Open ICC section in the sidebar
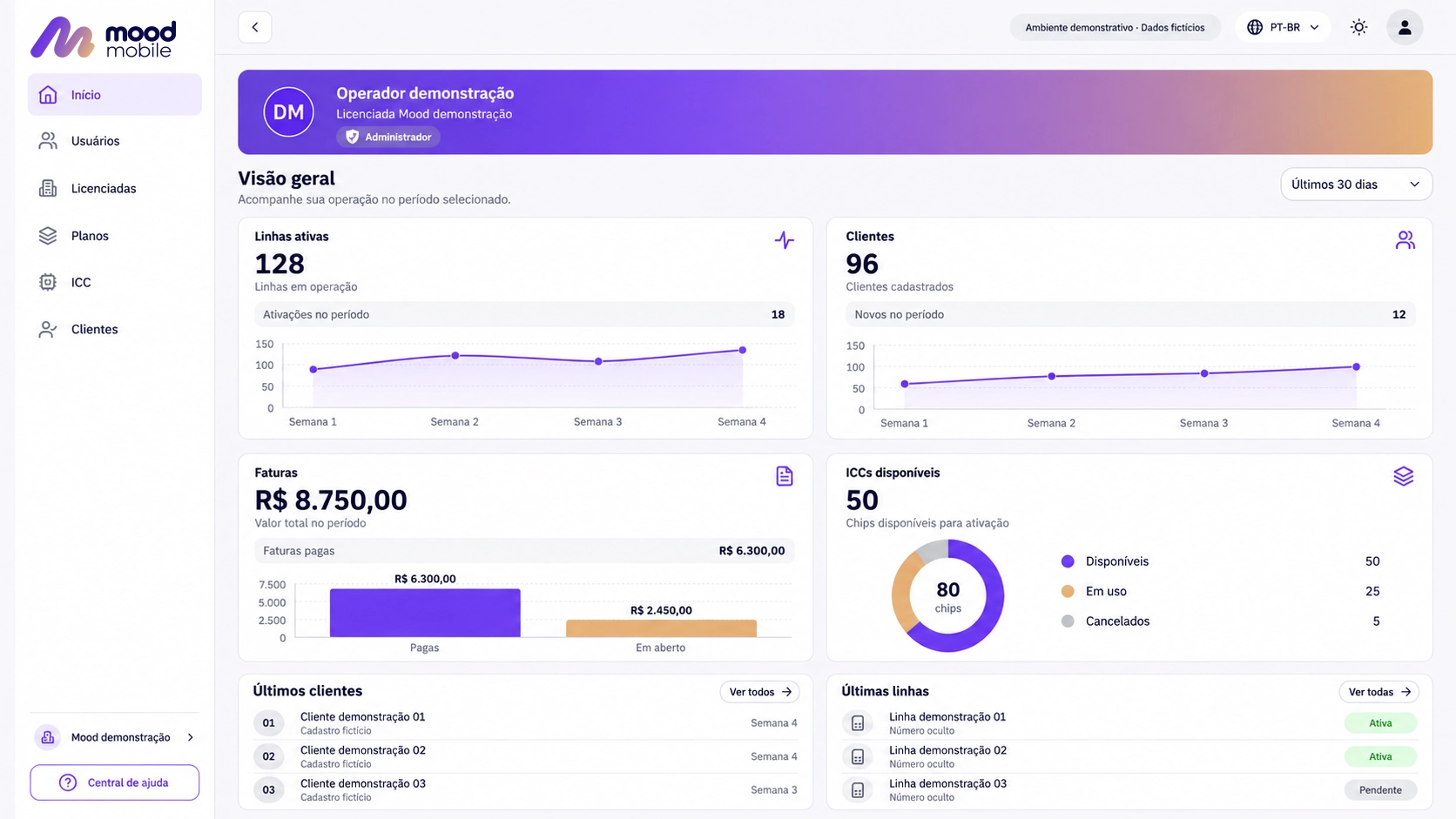The width and height of the screenshot is (1456, 819). tap(115, 282)
